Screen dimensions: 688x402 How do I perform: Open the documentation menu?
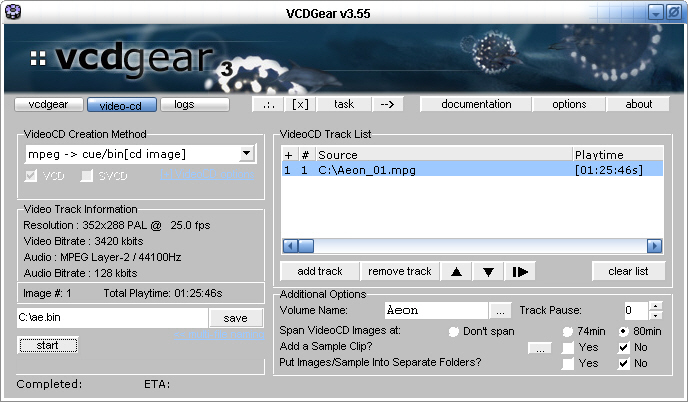click(x=476, y=104)
